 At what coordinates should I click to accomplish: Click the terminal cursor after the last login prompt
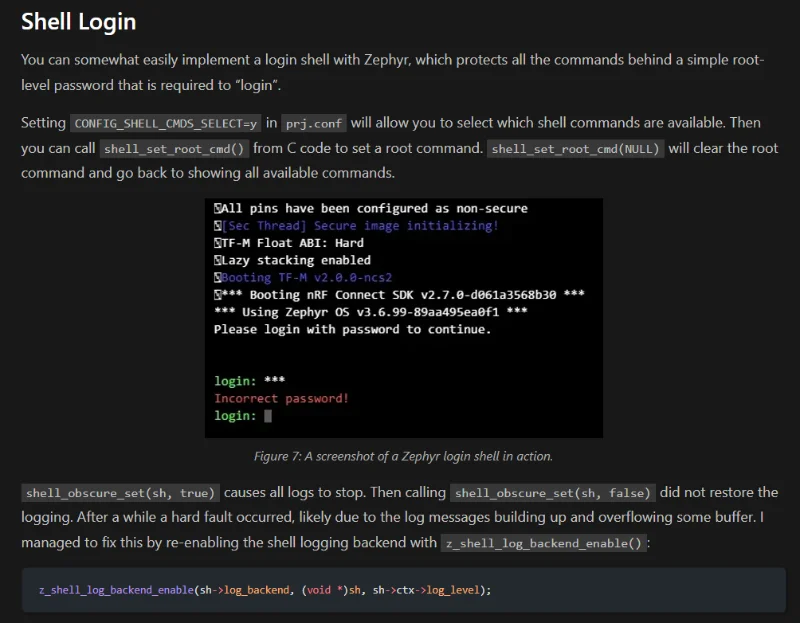(x=268, y=416)
